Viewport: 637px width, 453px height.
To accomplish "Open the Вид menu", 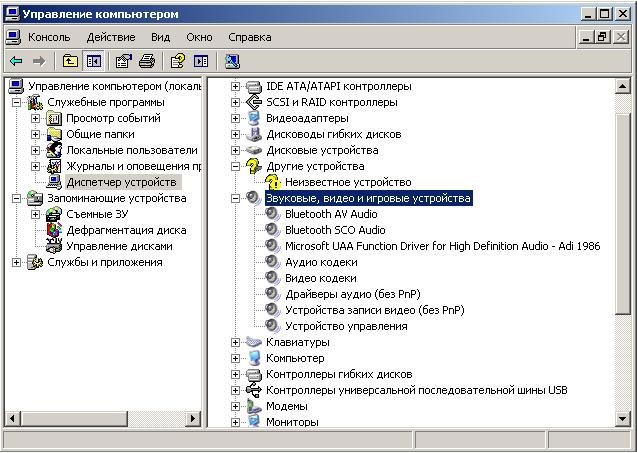I will 160,37.
